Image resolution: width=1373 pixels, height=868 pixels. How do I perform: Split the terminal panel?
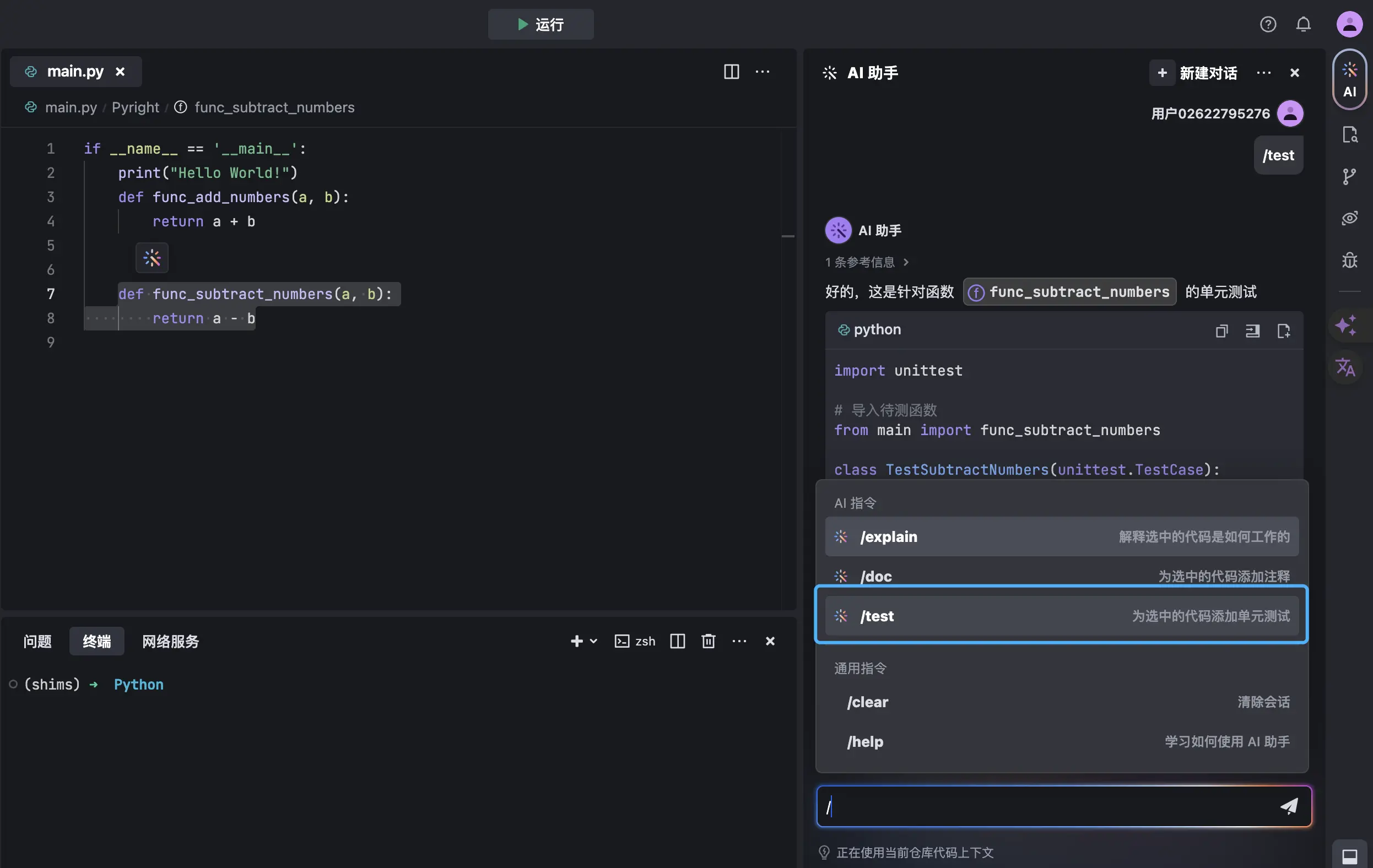(677, 641)
